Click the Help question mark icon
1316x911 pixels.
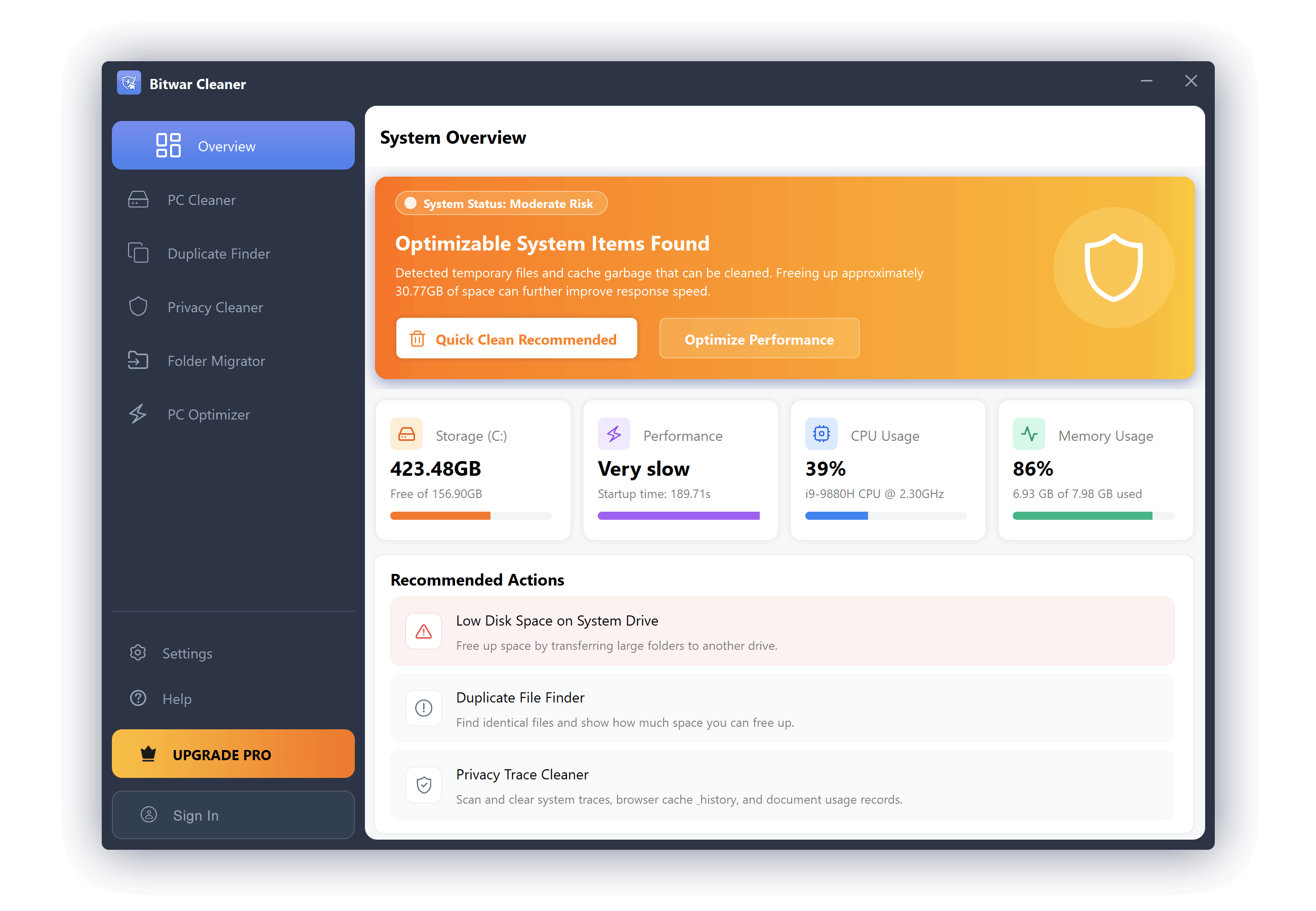pos(138,698)
